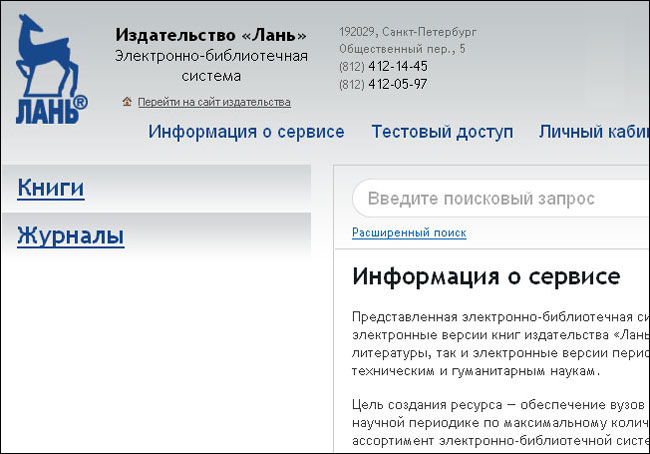Click the phone number 412-05-97

coord(397,84)
